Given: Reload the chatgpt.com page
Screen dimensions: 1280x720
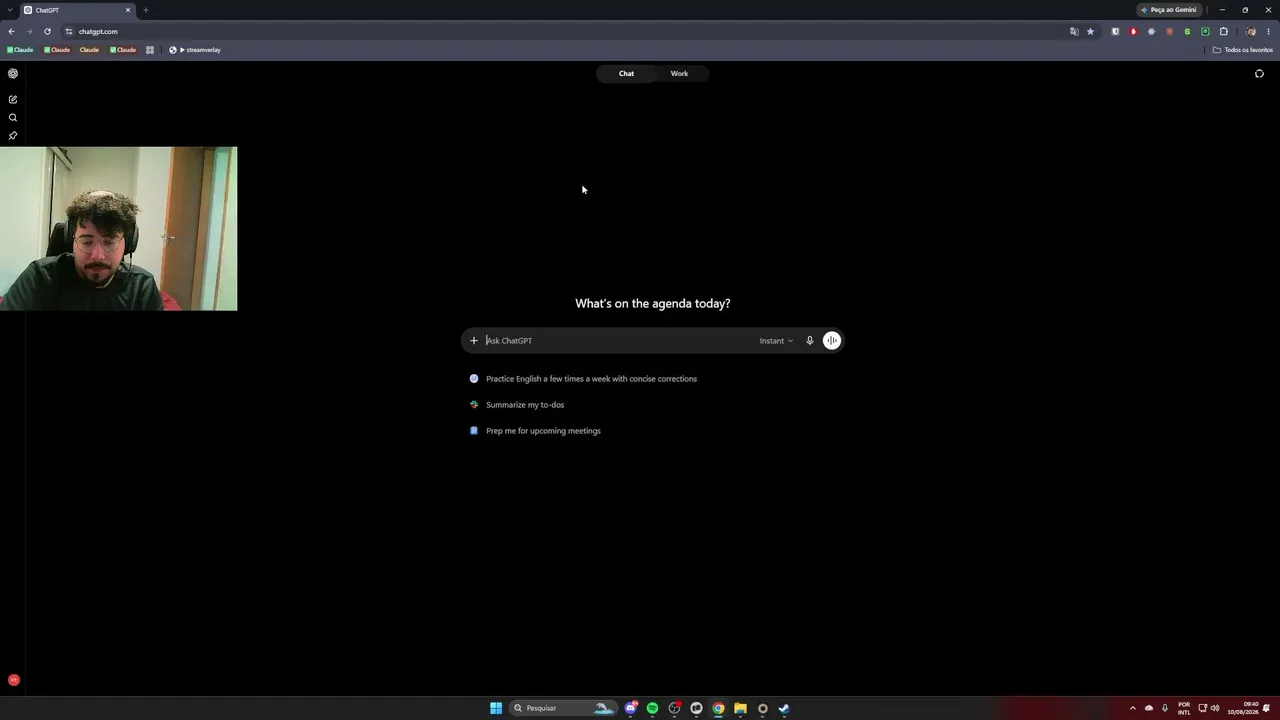Looking at the screenshot, I should coord(47,31).
